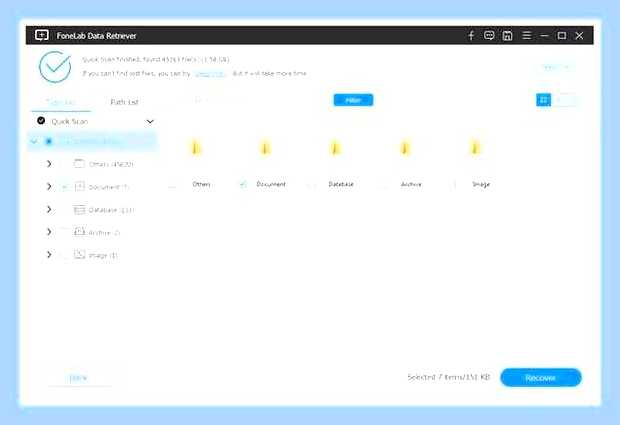This screenshot has height=425, width=620.
Task: Click the FoneLab Data Retriever title text
Action: 96,36
